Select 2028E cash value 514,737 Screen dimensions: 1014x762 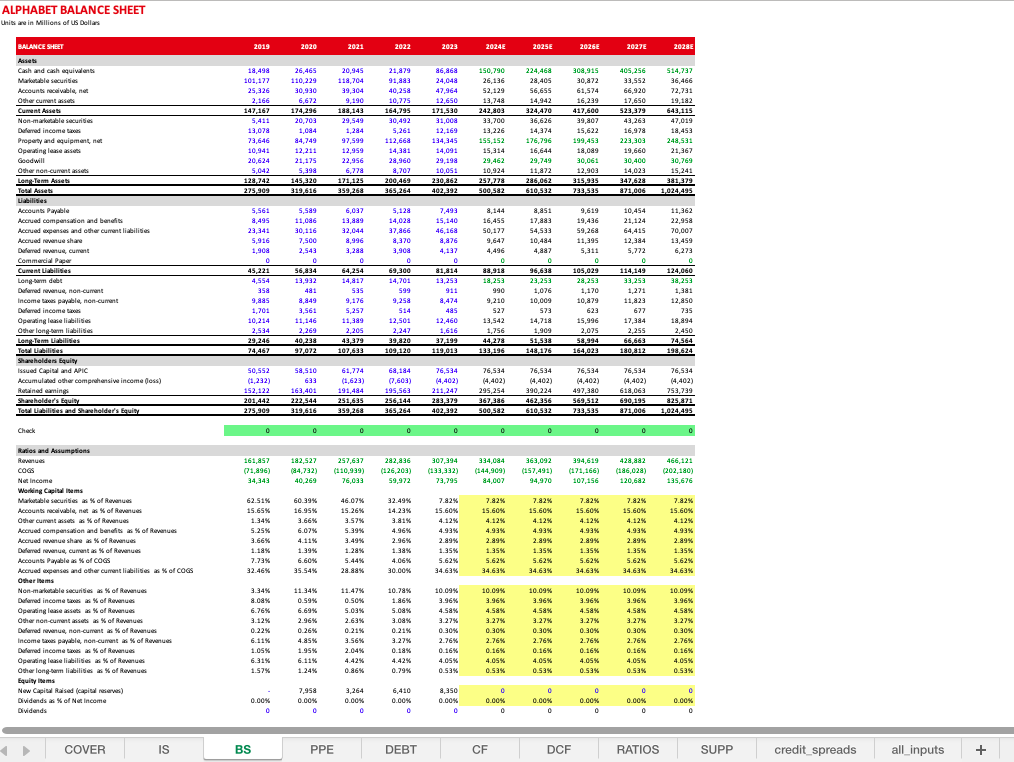point(680,71)
